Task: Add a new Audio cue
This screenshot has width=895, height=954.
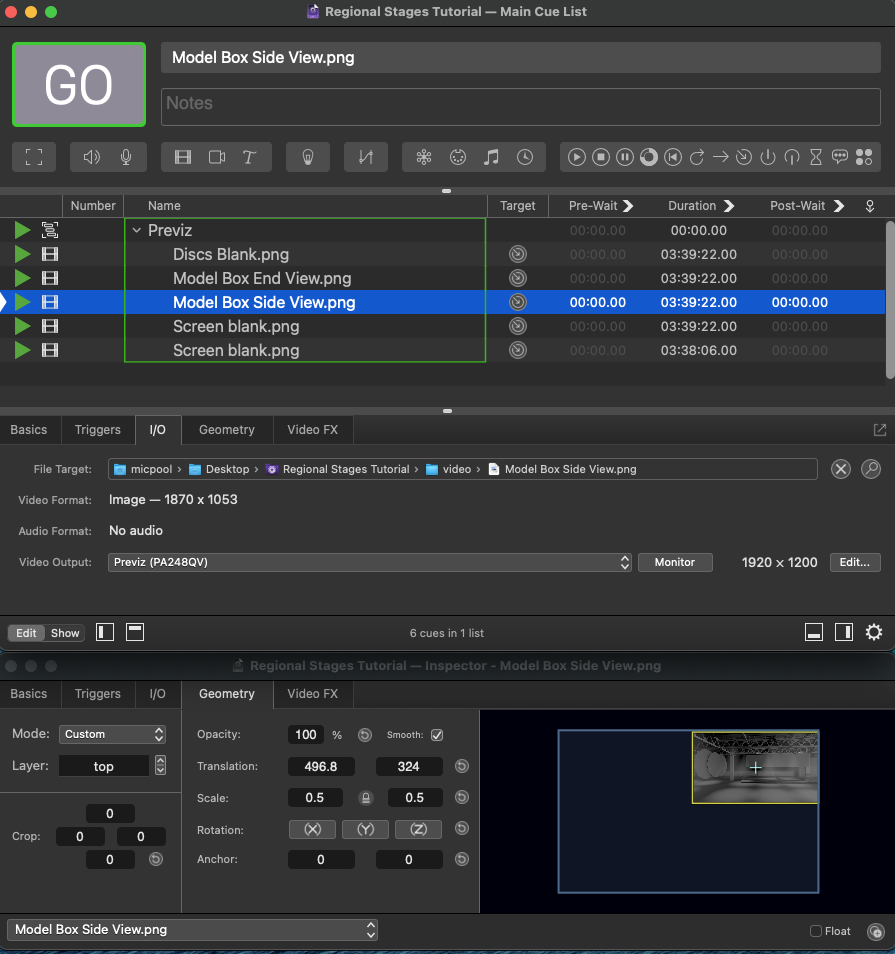Action: (92, 157)
